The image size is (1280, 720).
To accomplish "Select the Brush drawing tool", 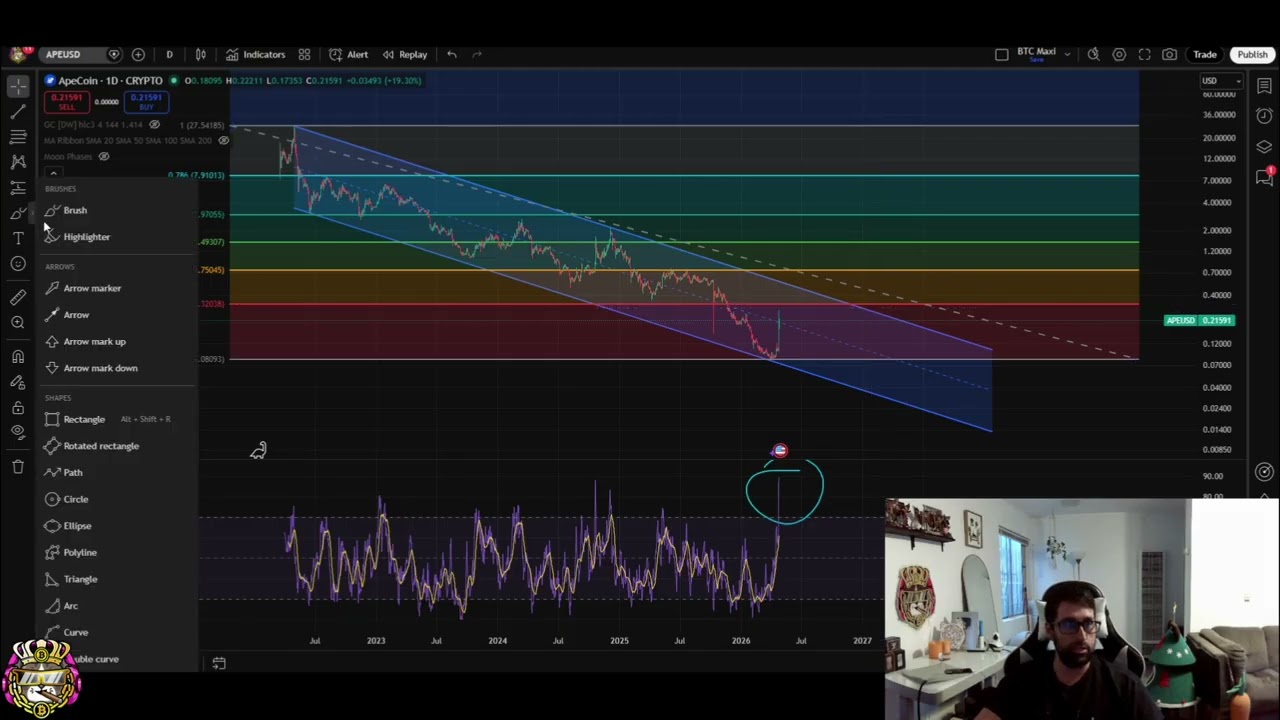I will click(74, 210).
